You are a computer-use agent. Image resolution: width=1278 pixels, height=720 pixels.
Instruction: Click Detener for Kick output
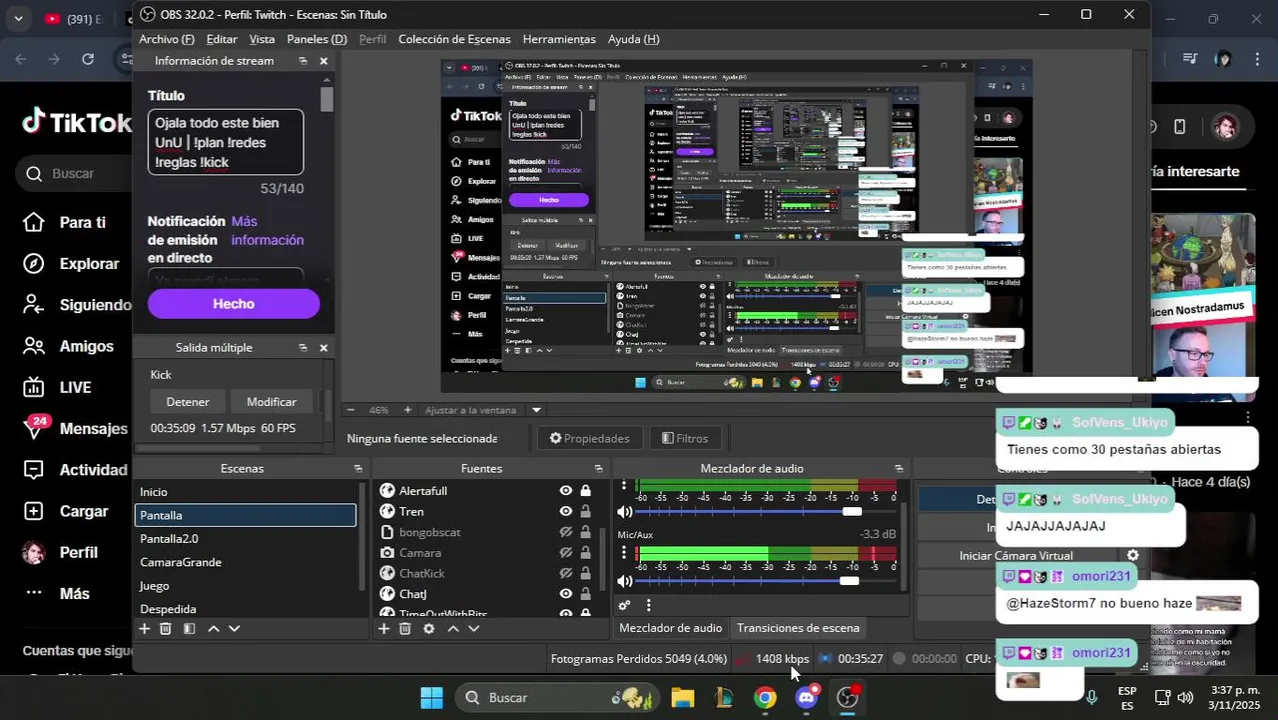tap(188, 402)
